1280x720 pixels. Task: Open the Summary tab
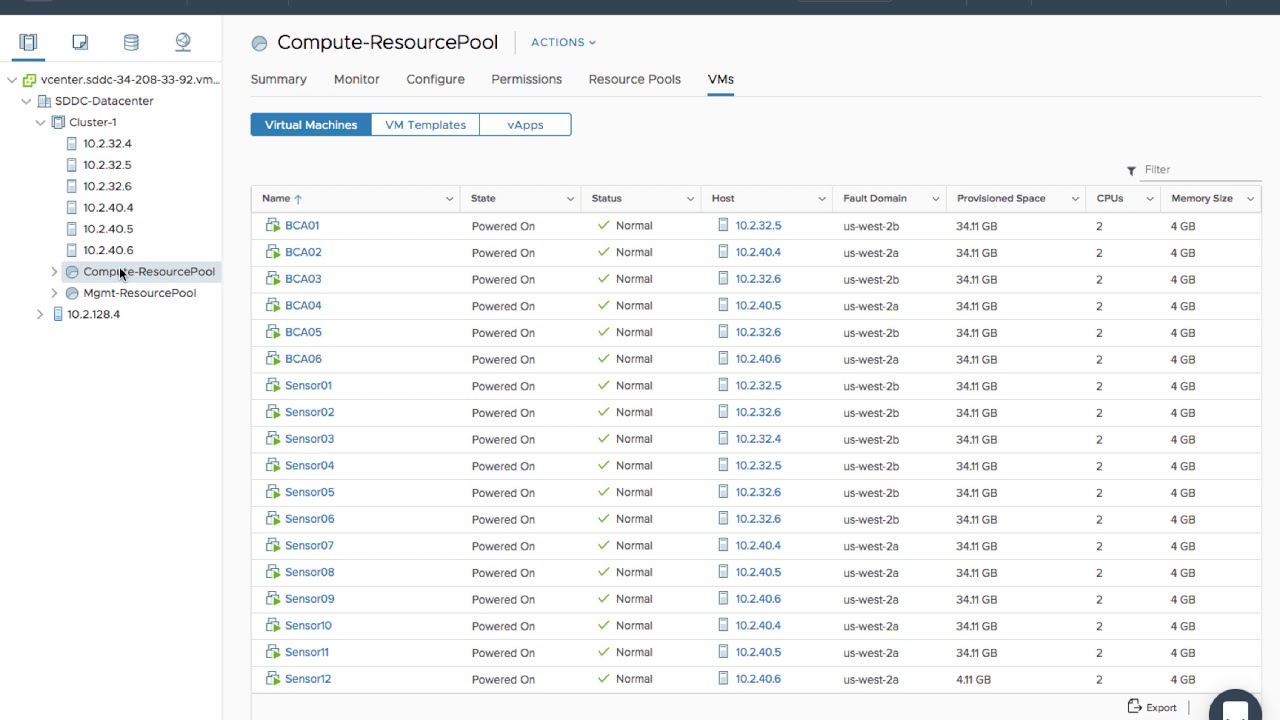tap(278, 79)
